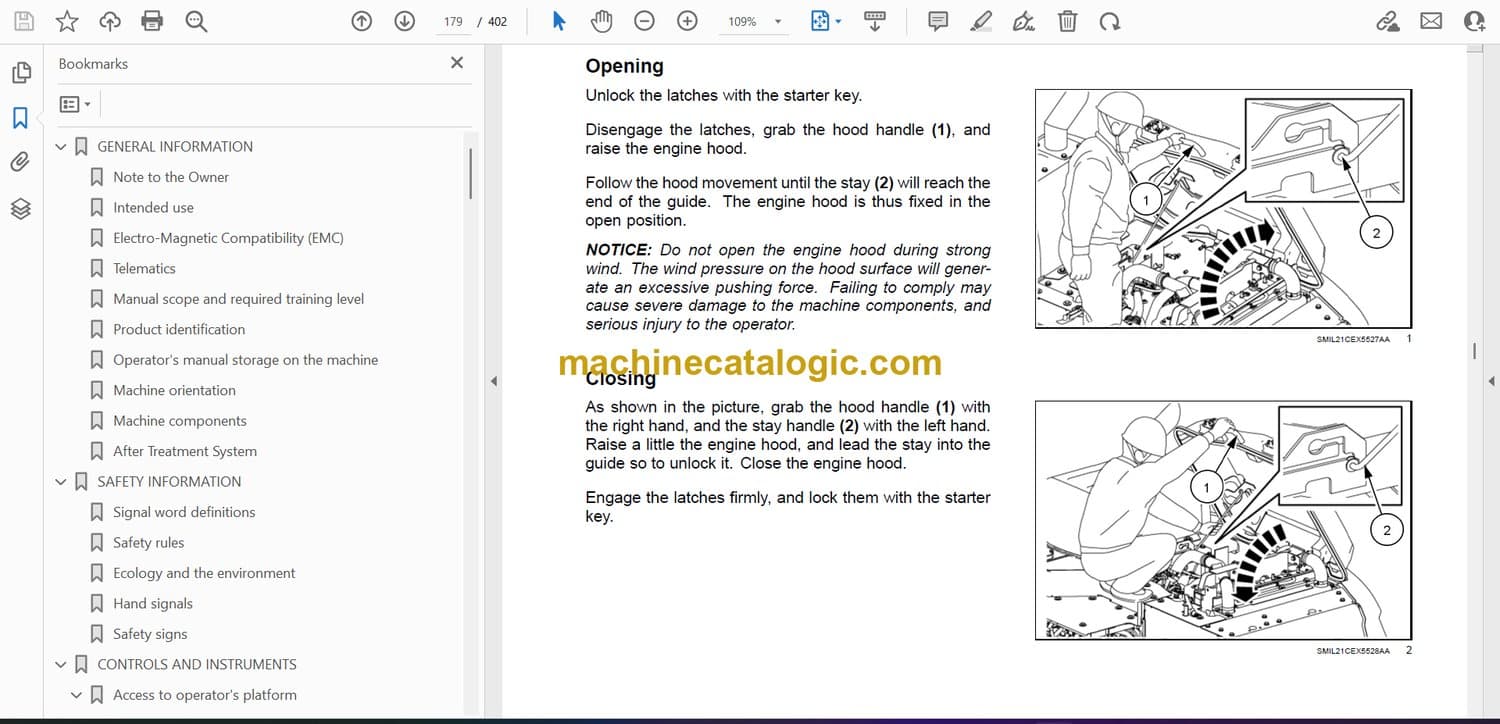
Task: Toggle the Bookmarks panel icon
Action: (21, 118)
